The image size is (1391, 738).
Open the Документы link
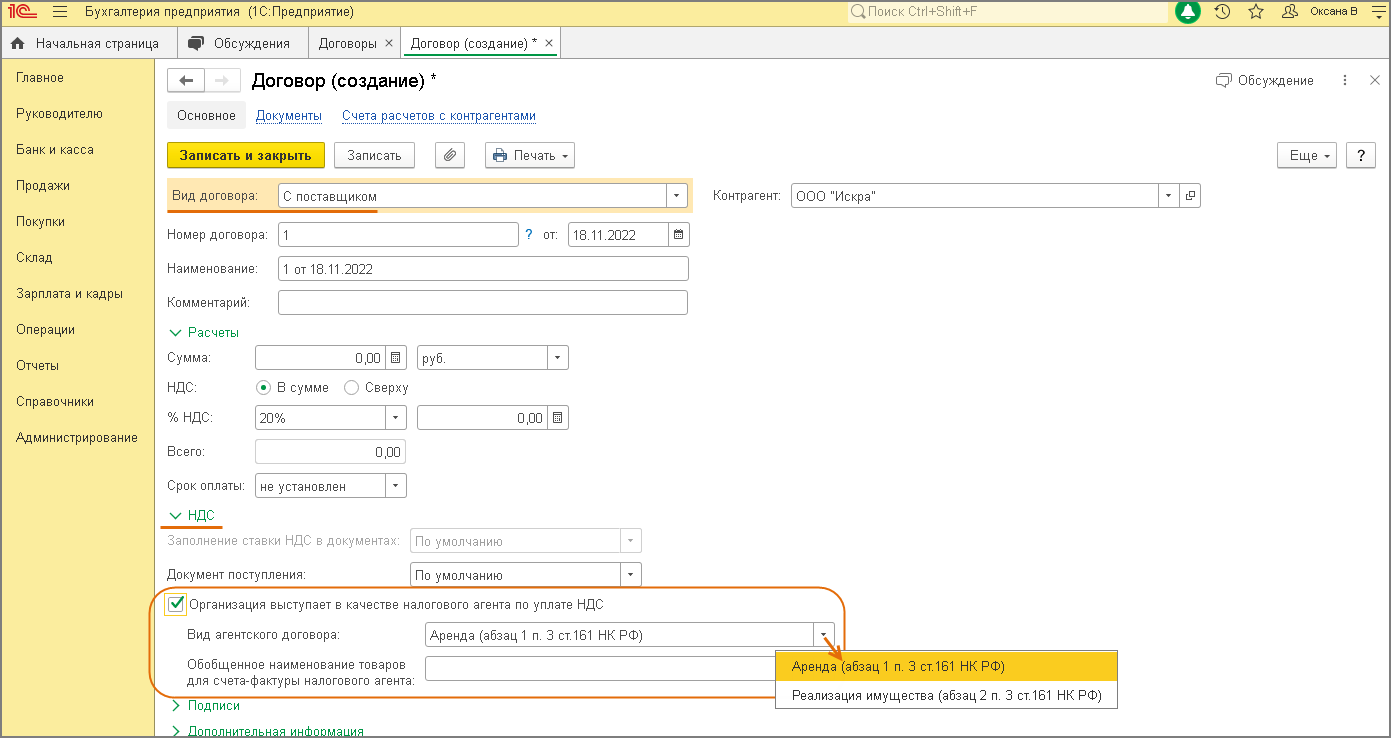coord(289,116)
